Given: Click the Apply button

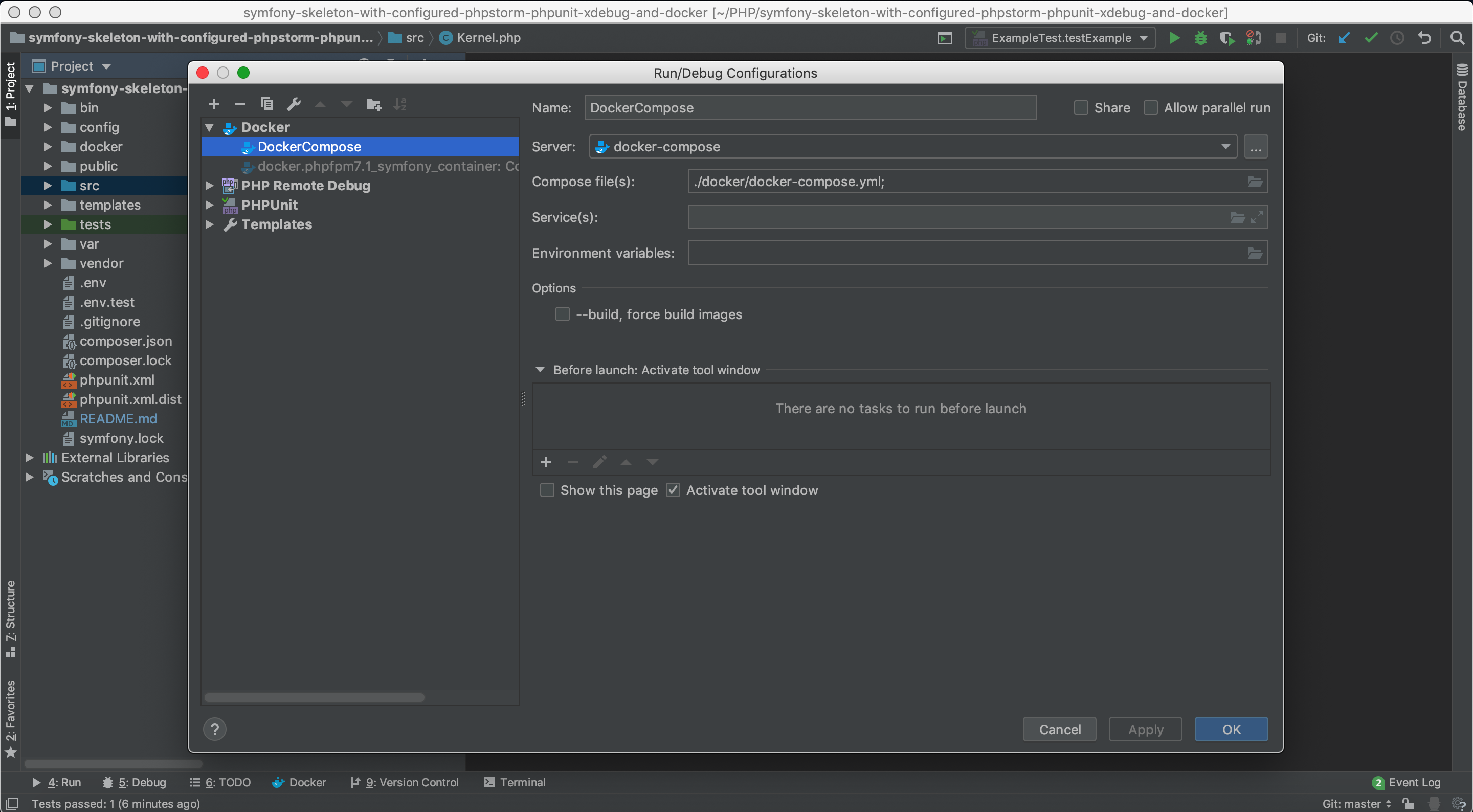Looking at the screenshot, I should coord(1145,729).
